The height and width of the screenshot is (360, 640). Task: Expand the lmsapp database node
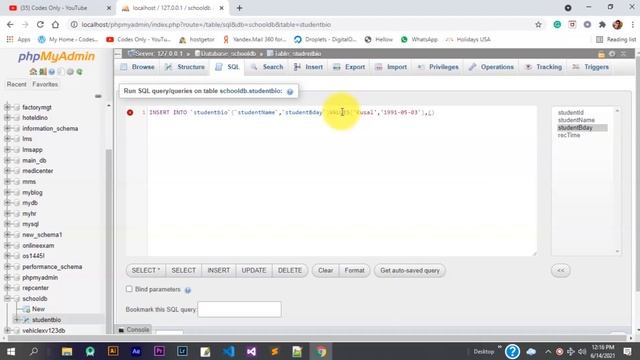pyautogui.click(x=7, y=150)
